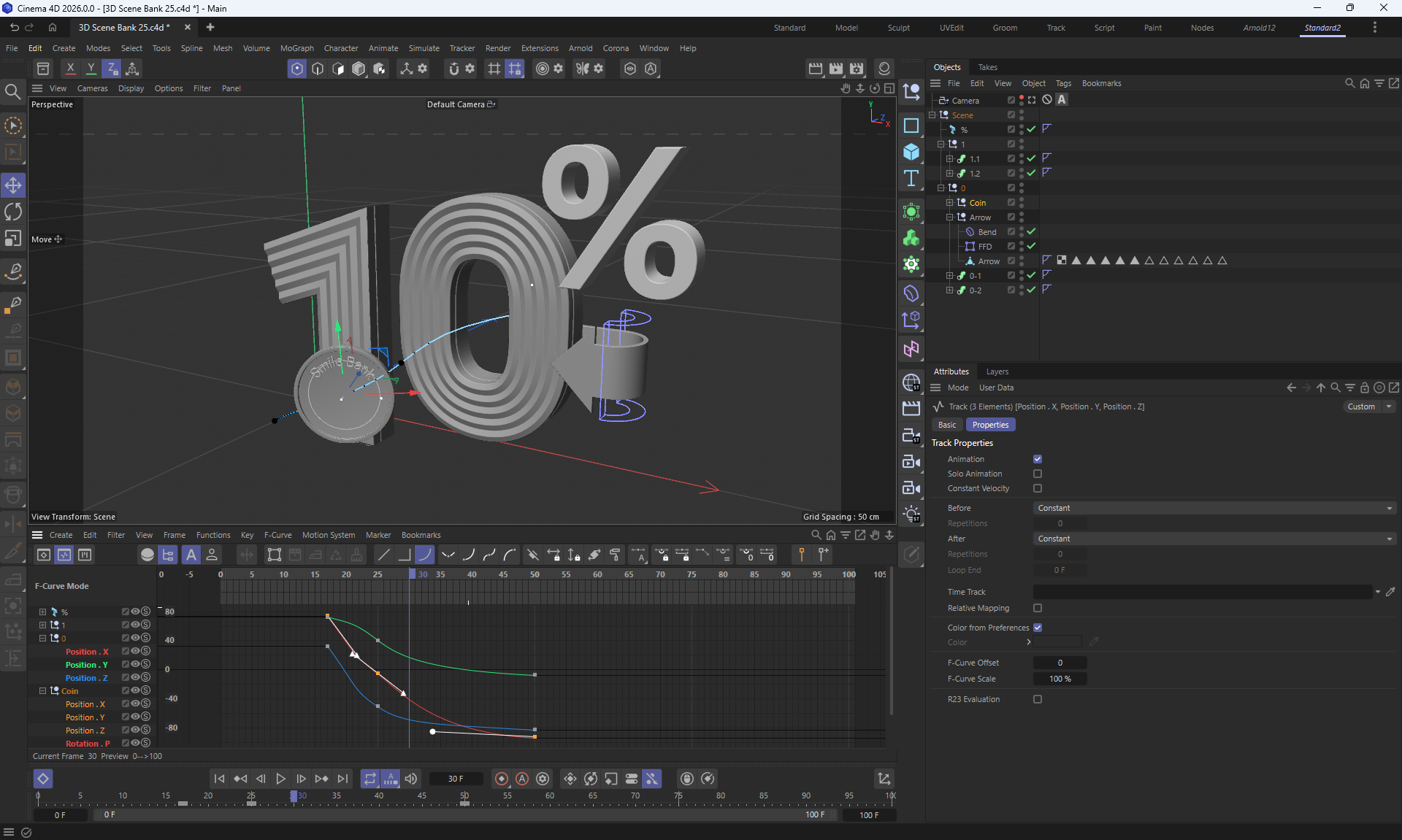
Task: Click the Basic attributes button
Action: (x=947, y=425)
